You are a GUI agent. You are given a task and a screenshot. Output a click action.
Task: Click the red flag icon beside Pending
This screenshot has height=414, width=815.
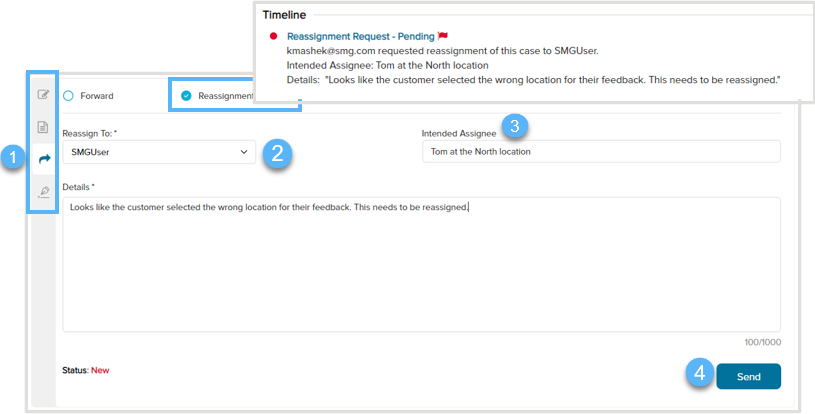pos(442,36)
